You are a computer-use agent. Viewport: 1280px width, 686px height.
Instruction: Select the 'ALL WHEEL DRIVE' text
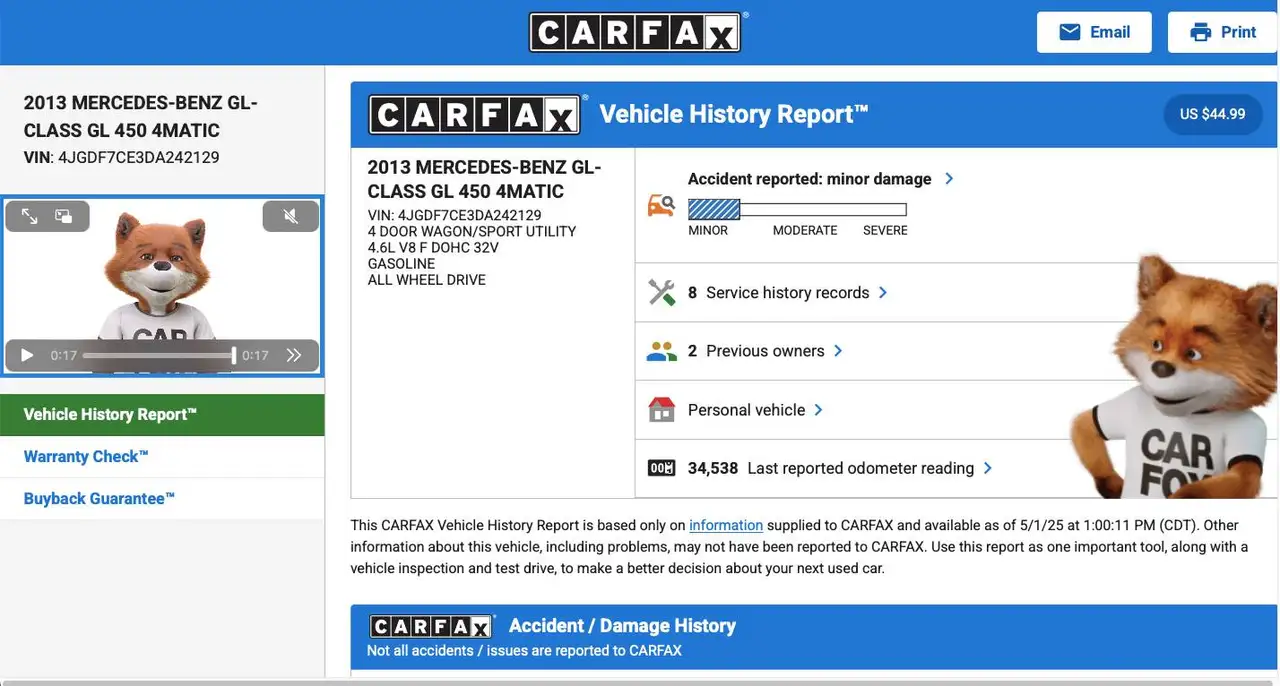[x=427, y=279]
